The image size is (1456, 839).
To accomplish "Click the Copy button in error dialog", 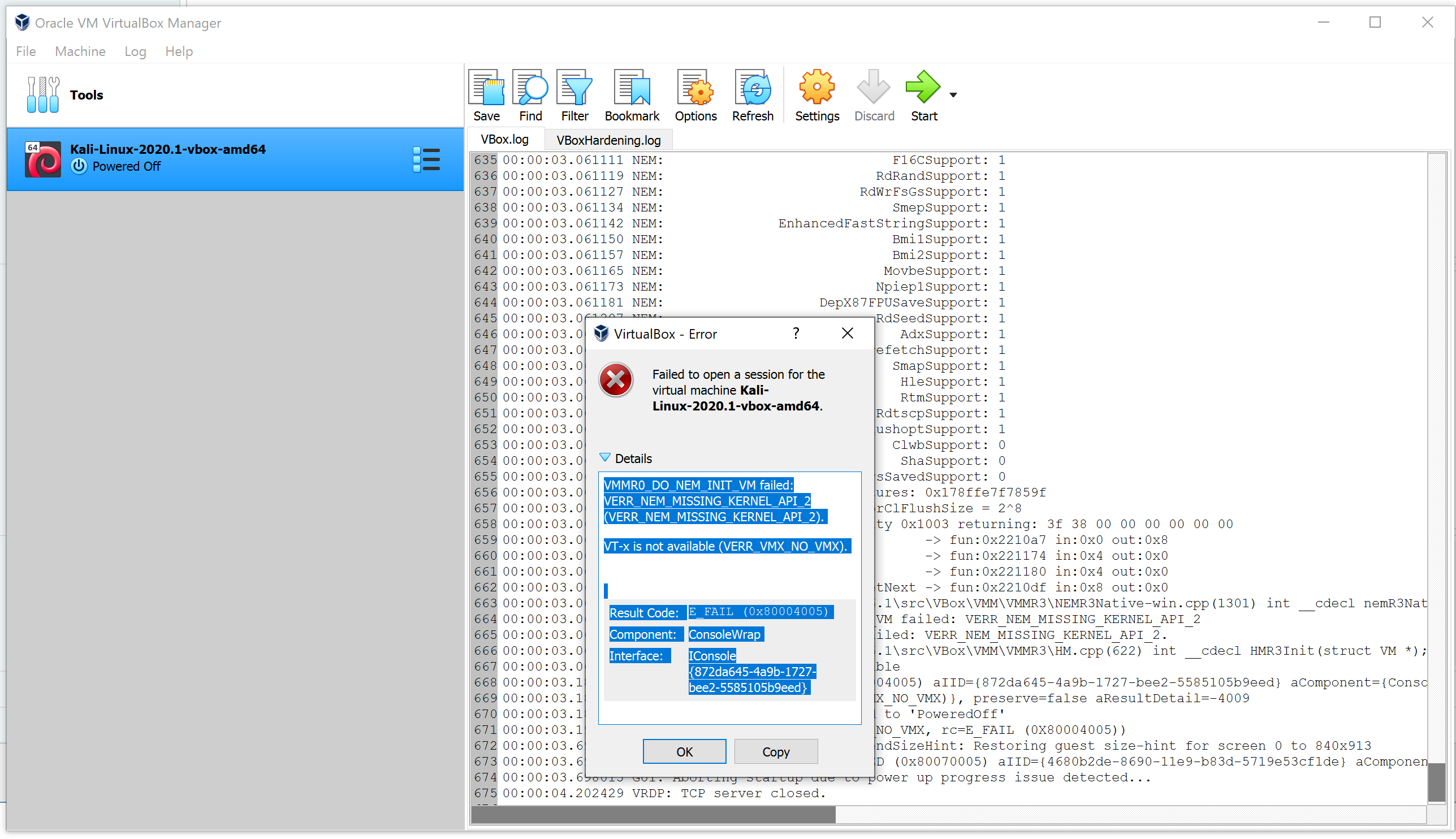I will click(x=776, y=752).
